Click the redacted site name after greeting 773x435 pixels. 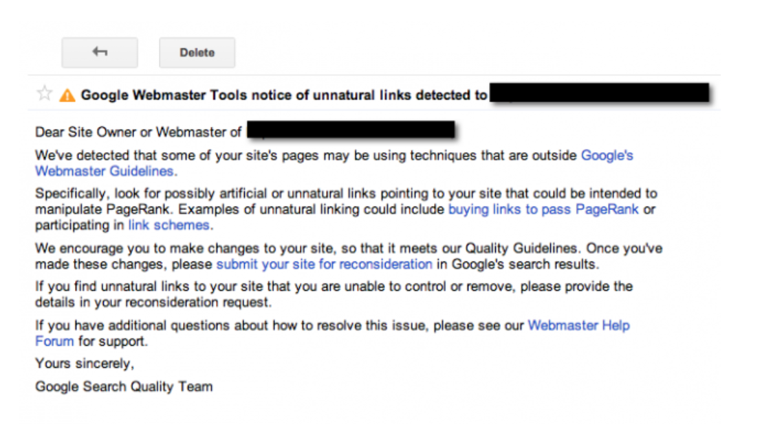[x=351, y=130]
